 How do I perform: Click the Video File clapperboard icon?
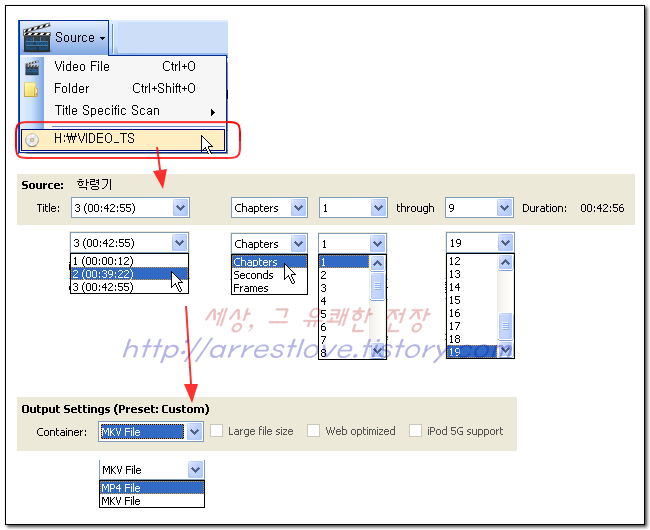[32, 68]
